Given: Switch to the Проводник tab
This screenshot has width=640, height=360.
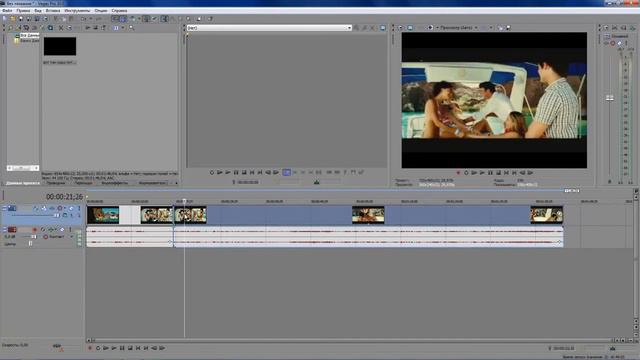Looking at the screenshot, I should coord(56,183).
